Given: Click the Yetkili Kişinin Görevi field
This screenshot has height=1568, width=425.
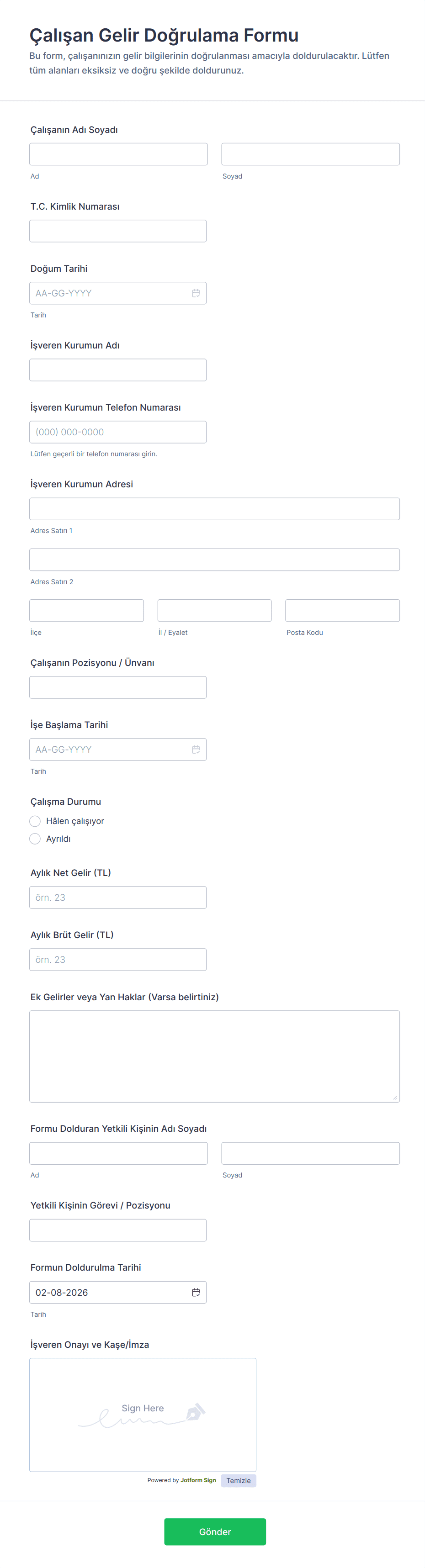Looking at the screenshot, I should point(117,1230).
